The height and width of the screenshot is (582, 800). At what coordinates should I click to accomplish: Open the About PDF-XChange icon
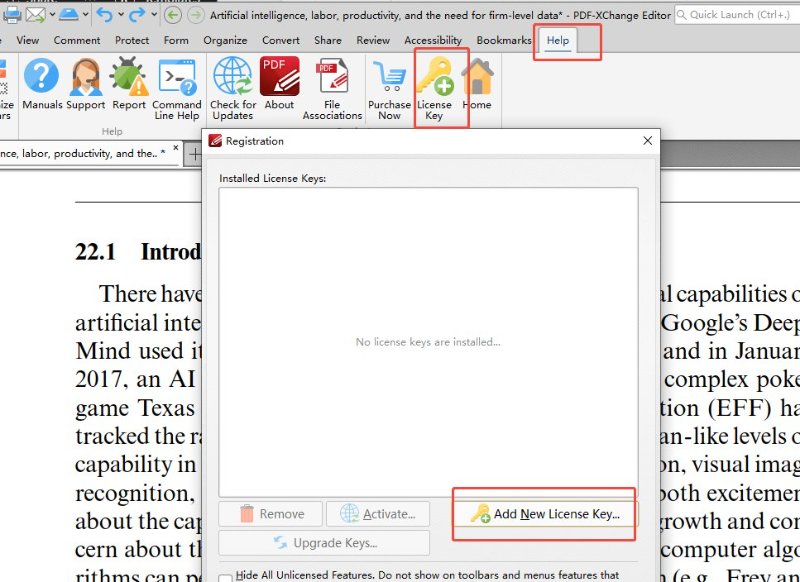[280, 84]
